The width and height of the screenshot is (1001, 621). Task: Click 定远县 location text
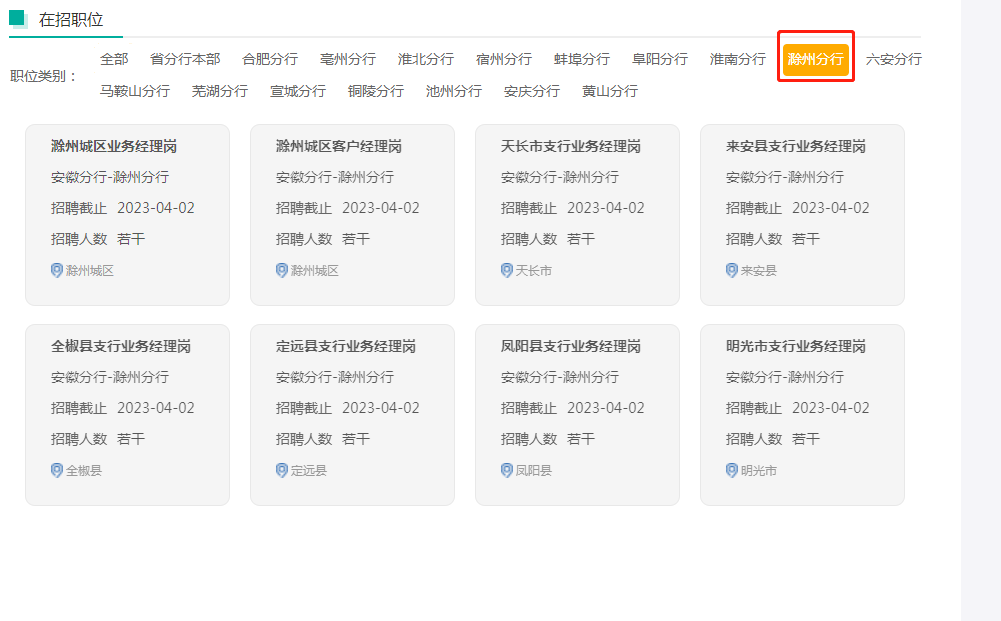(309, 470)
